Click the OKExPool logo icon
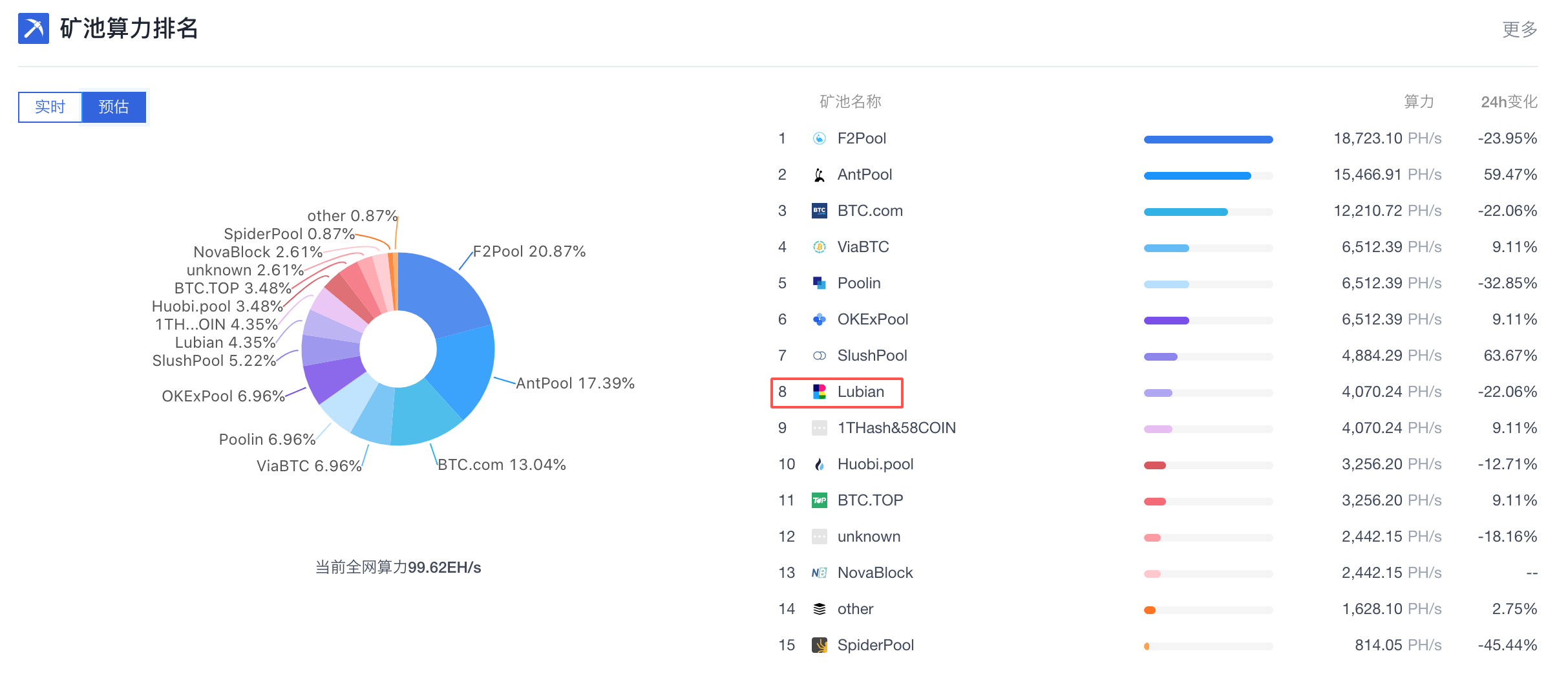 820,319
